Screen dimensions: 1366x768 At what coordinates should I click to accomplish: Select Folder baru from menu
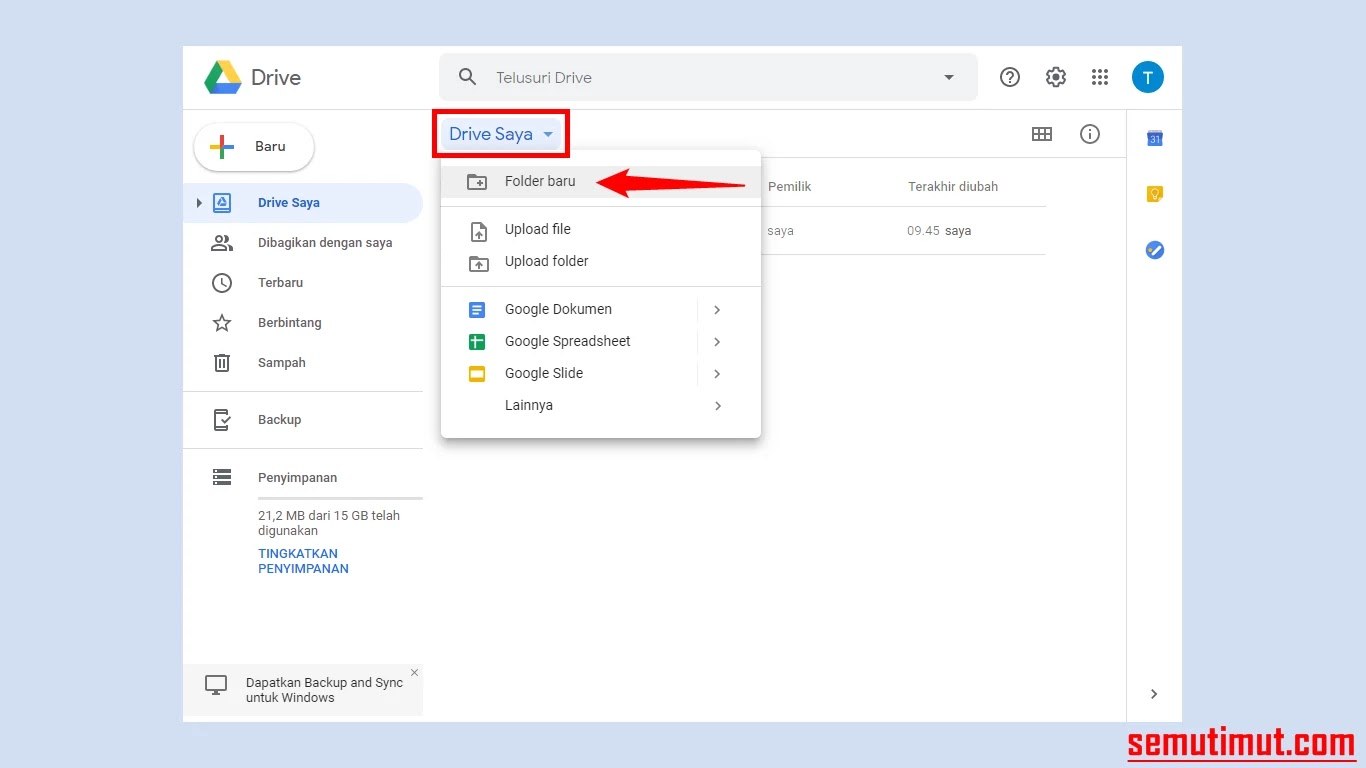coord(540,182)
